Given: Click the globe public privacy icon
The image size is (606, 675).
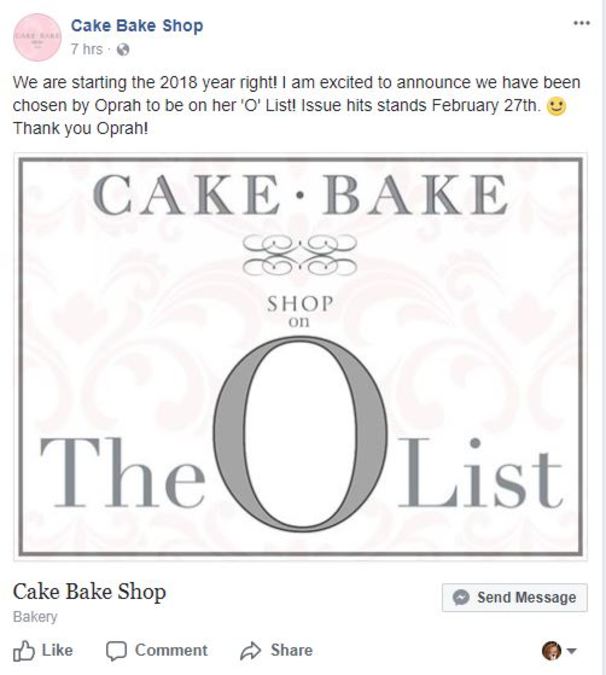Looking at the screenshot, I should (x=122, y=49).
